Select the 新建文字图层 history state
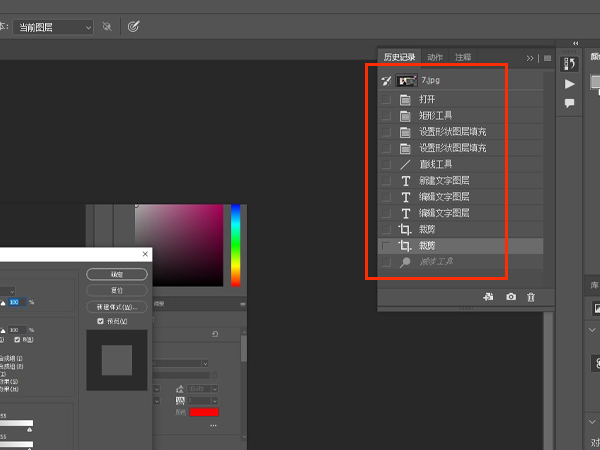600x450 pixels. tap(460, 181)
